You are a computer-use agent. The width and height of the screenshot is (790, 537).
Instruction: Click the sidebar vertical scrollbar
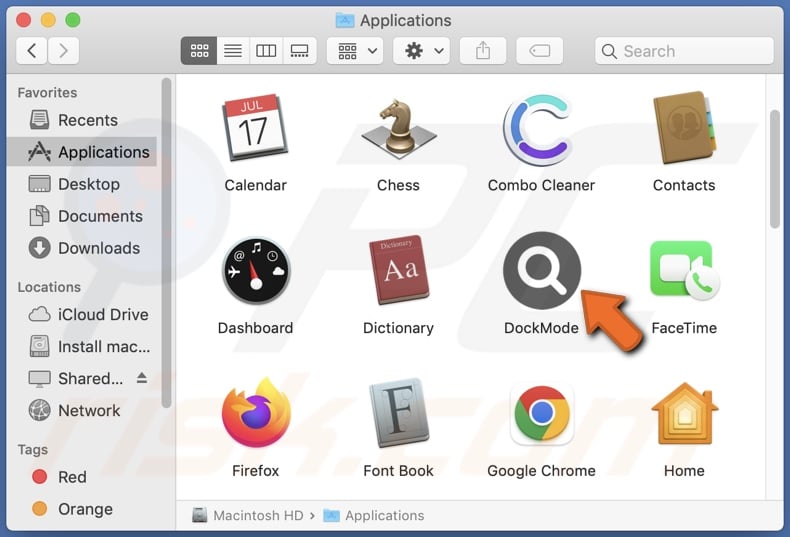(x=166, y=242)
